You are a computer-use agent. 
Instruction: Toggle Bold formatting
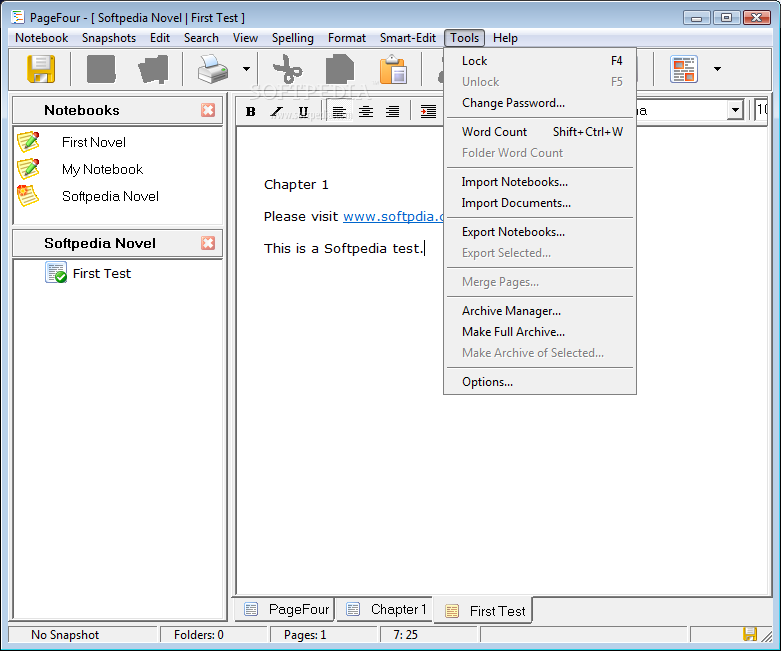pos(251,111)
